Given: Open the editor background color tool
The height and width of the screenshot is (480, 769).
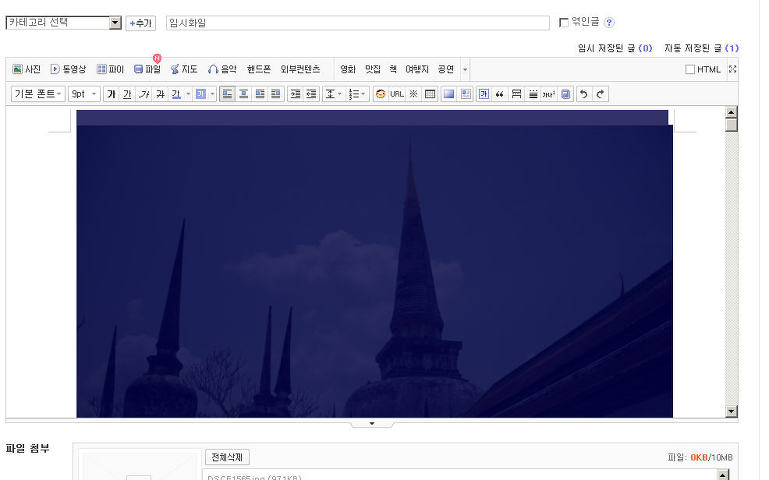Looking at the screenshot, I should click(449, 94).
